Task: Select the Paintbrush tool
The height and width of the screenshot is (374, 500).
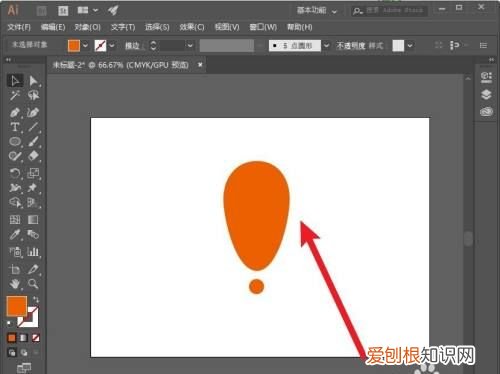Action: point(33,141)
